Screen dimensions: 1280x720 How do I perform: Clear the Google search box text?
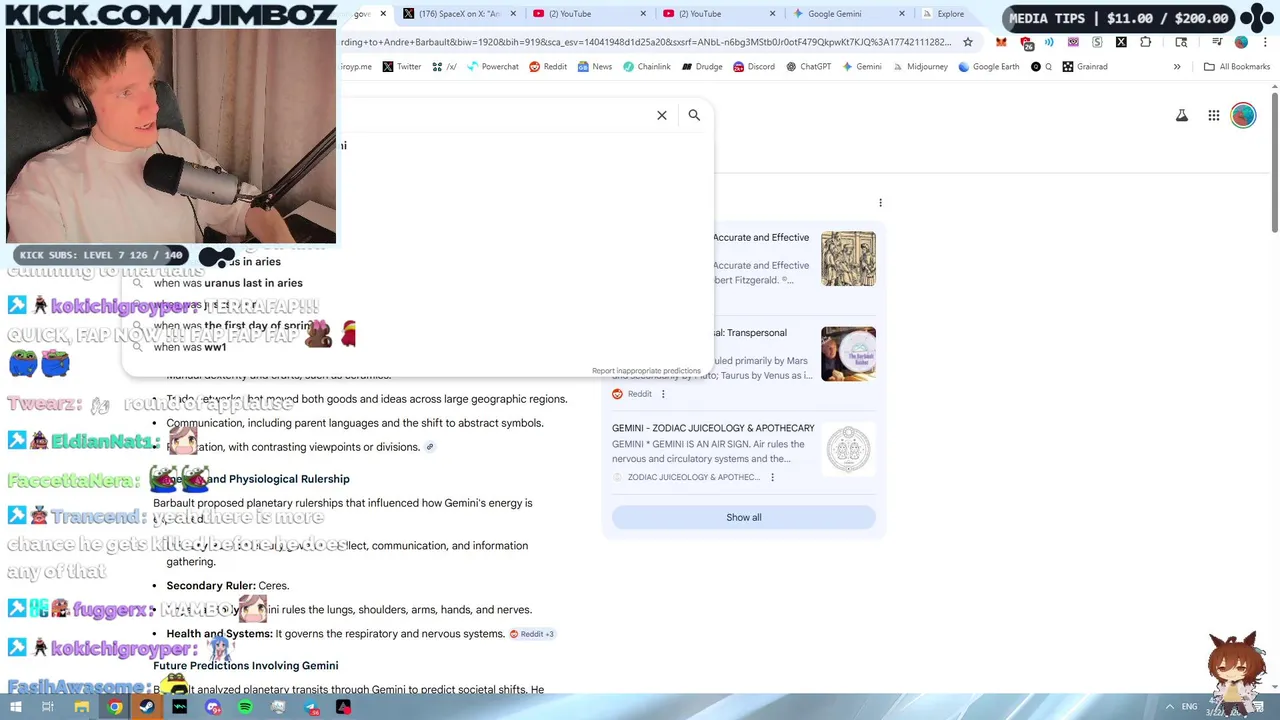click(x=662, y=115)
